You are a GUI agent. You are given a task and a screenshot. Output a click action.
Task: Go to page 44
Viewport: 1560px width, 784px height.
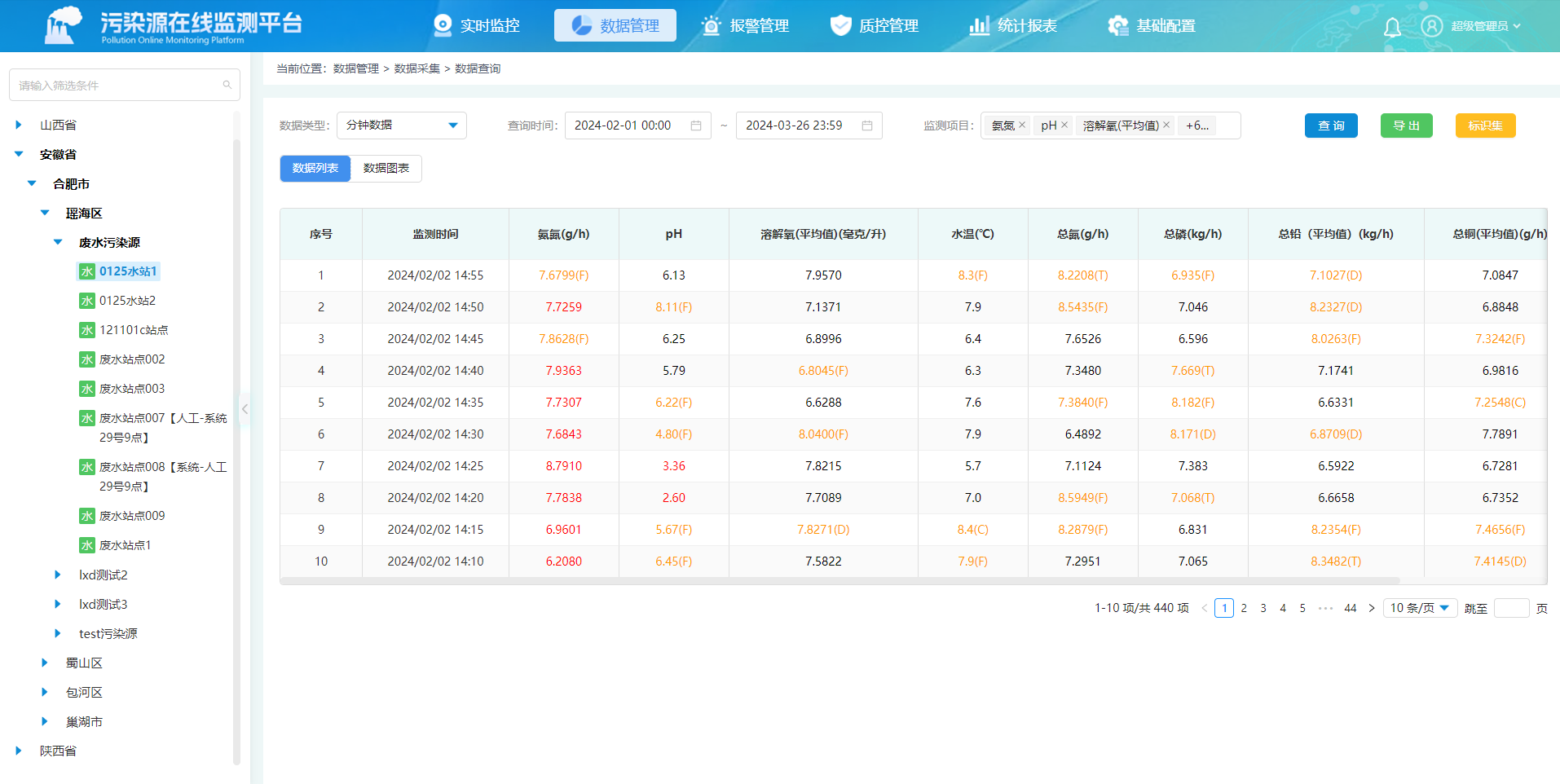tap(1351, 608)
